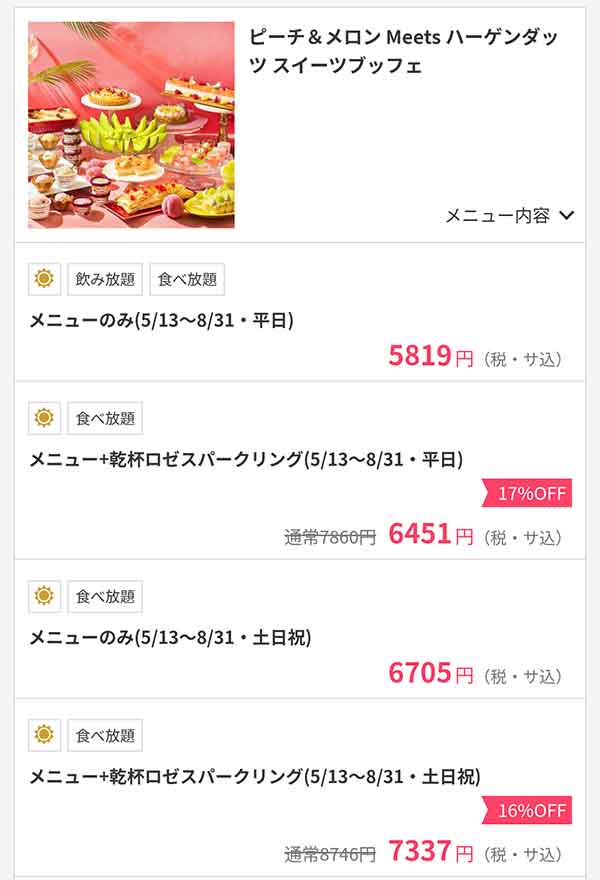600x880 pixels.
Task: Click the 16%OFF discount badge
Action: [x=528, y=810]
